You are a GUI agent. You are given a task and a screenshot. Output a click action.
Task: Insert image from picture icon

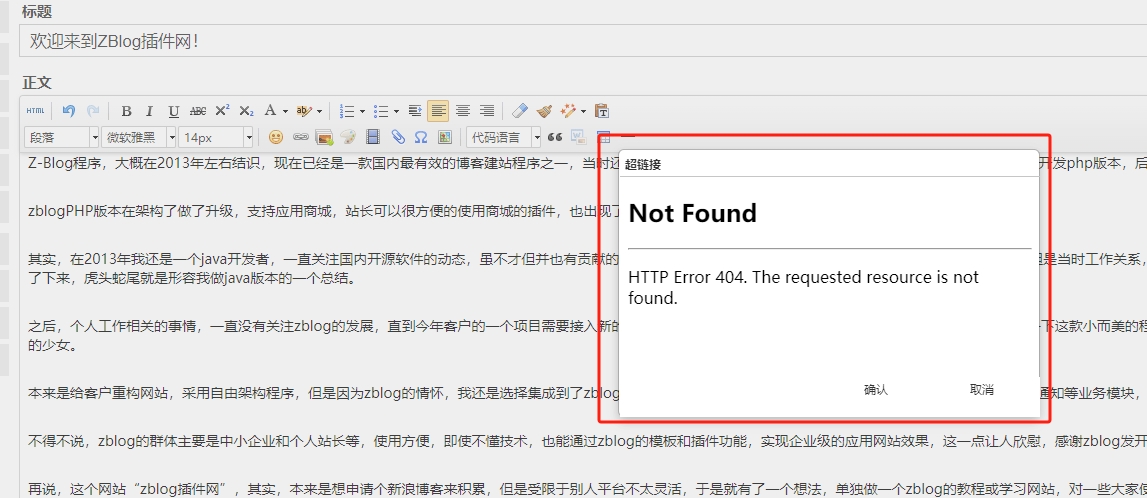click(324, 137)
